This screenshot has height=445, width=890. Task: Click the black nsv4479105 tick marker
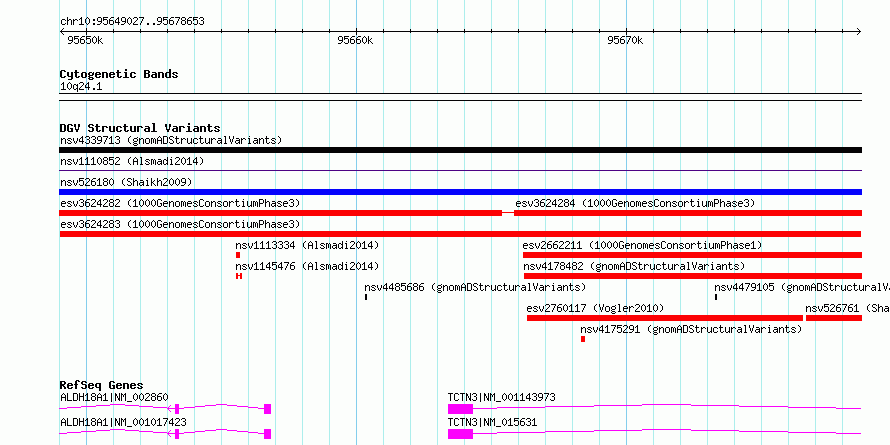(716, 297)
